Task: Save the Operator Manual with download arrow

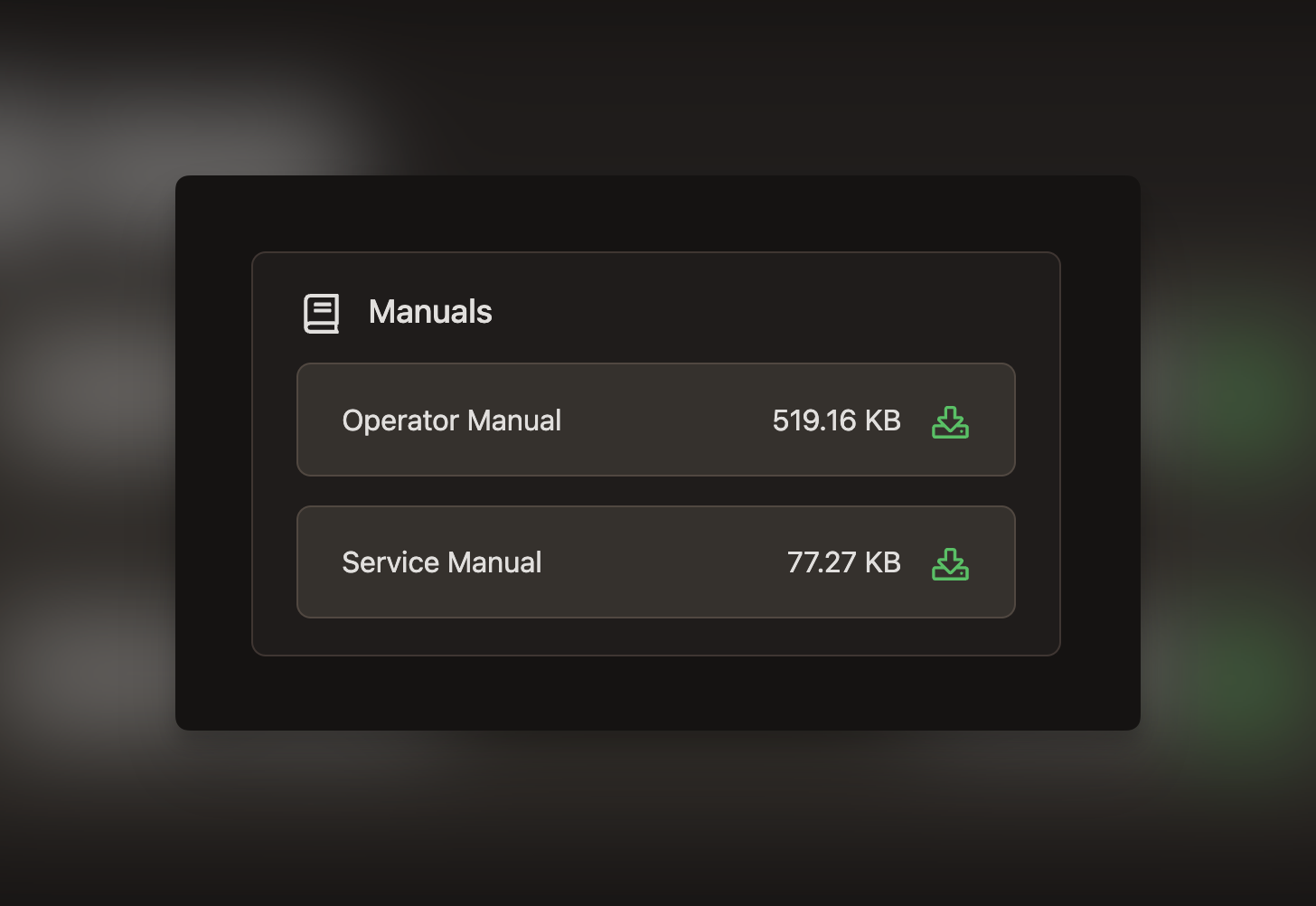Action: 950,421
